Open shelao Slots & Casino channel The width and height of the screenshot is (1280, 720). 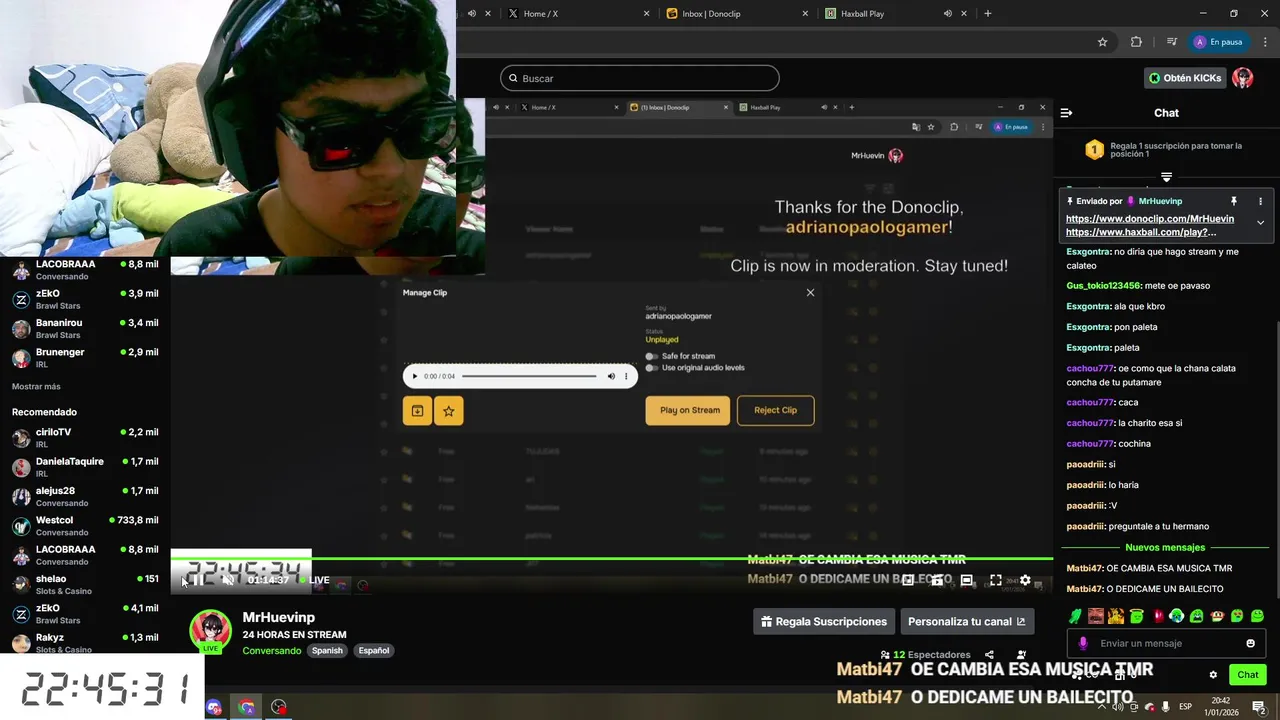[85, 584]
